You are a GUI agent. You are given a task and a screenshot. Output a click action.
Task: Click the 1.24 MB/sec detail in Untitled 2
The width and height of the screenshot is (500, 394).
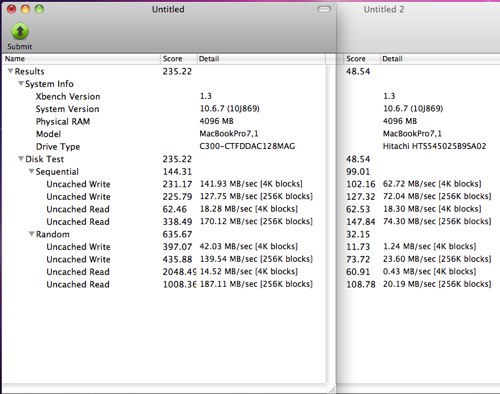pos(429,247)
